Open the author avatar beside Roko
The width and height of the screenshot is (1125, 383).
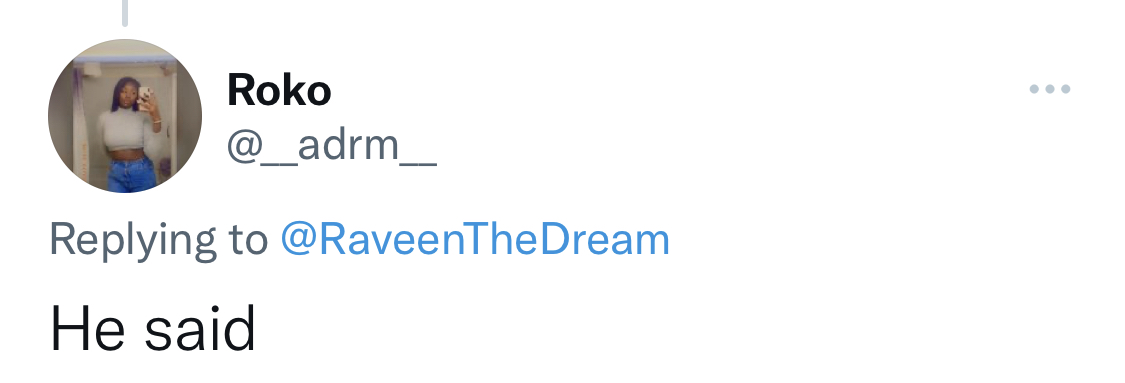tap(125, 116)
